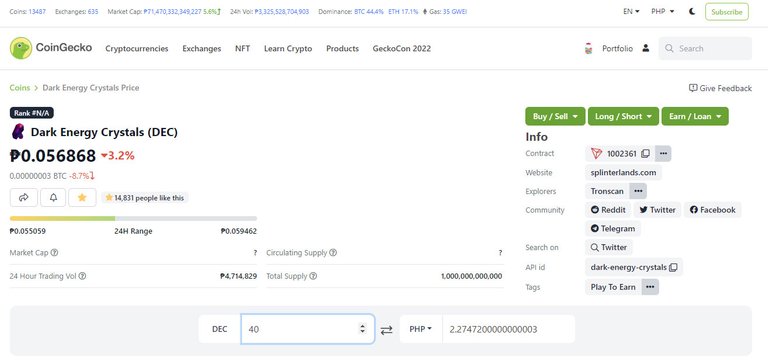Click the 14,831 people like this badge

click(x=145, y=198)
